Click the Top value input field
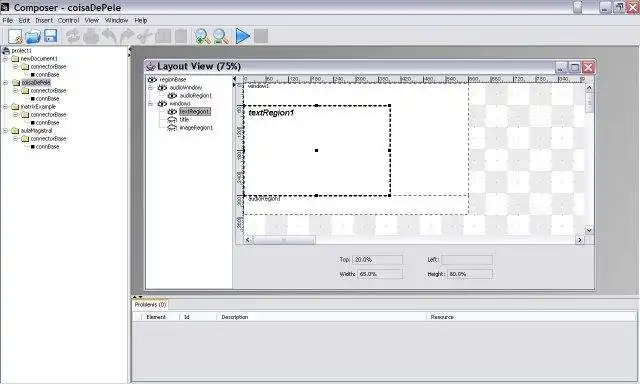 click(378, 260)
